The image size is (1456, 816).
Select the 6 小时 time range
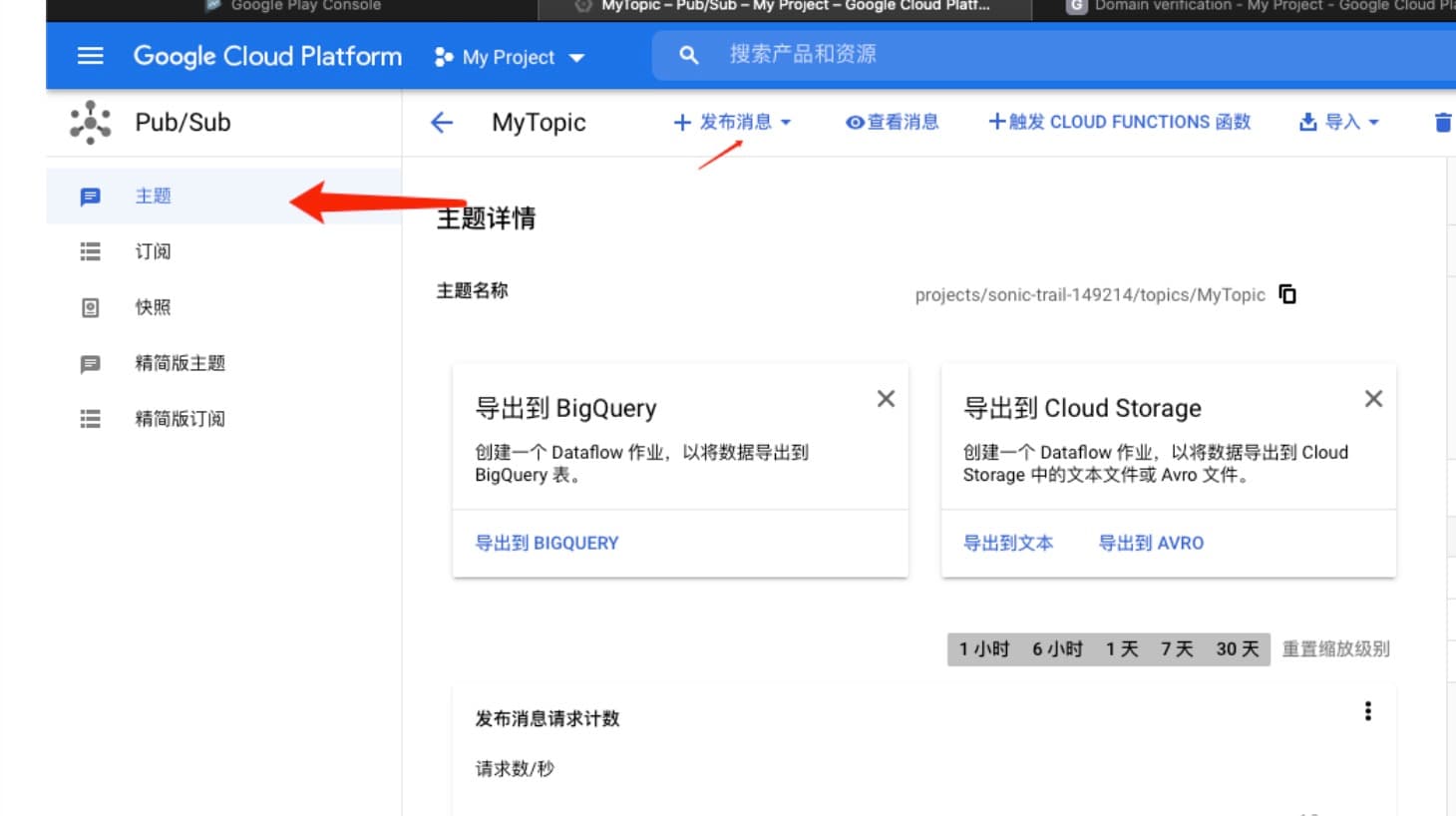tap(1057, 649)
